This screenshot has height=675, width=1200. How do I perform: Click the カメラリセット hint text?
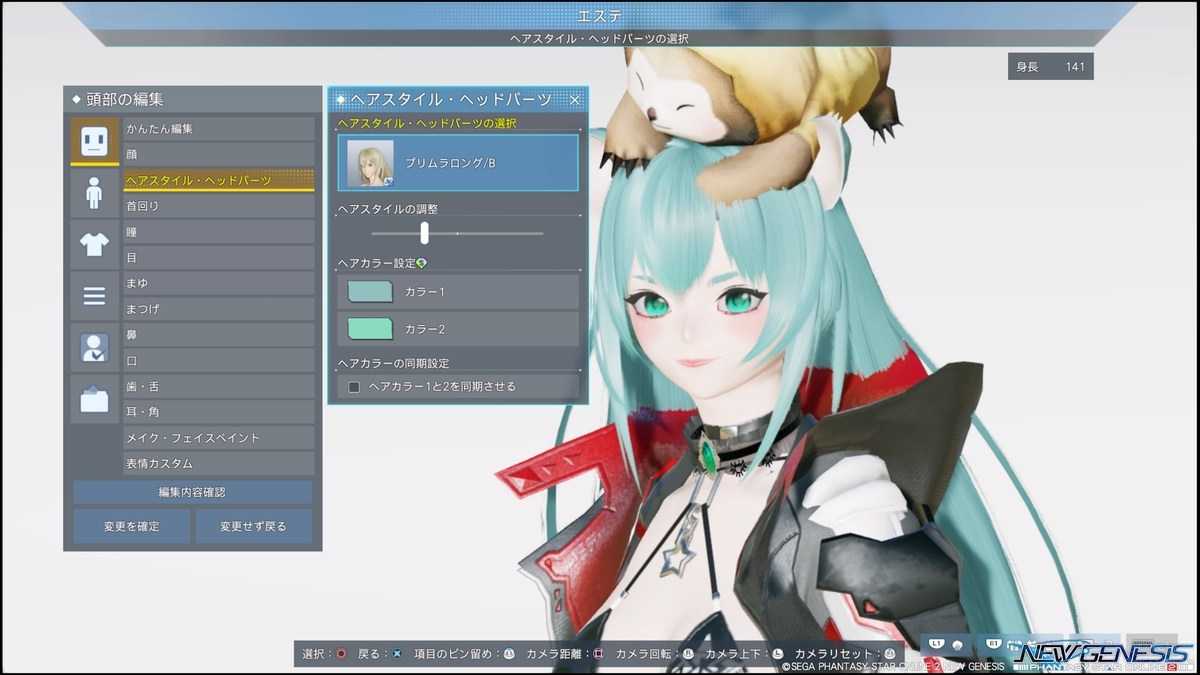pyautogui.click(x=835, y=654)
